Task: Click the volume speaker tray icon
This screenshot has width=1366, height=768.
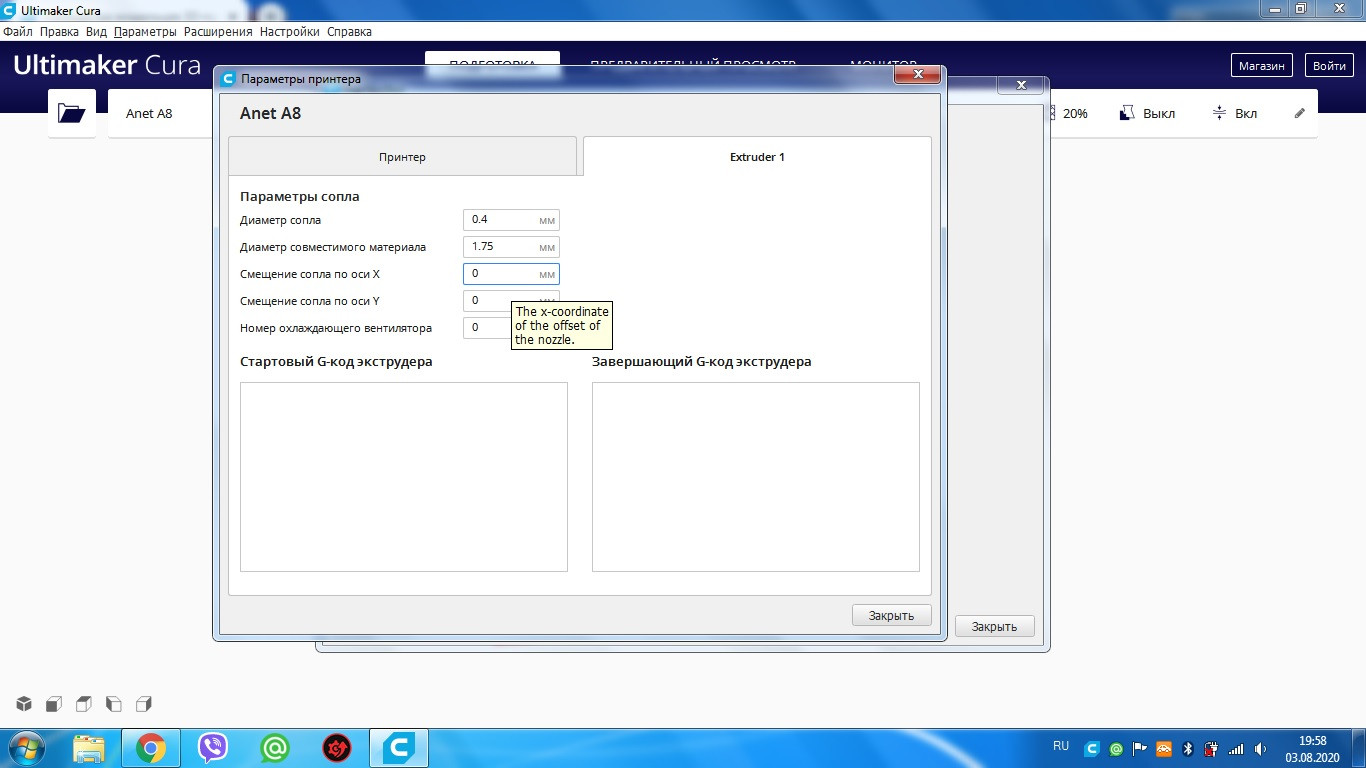Action: click(x=1261, y=748)
